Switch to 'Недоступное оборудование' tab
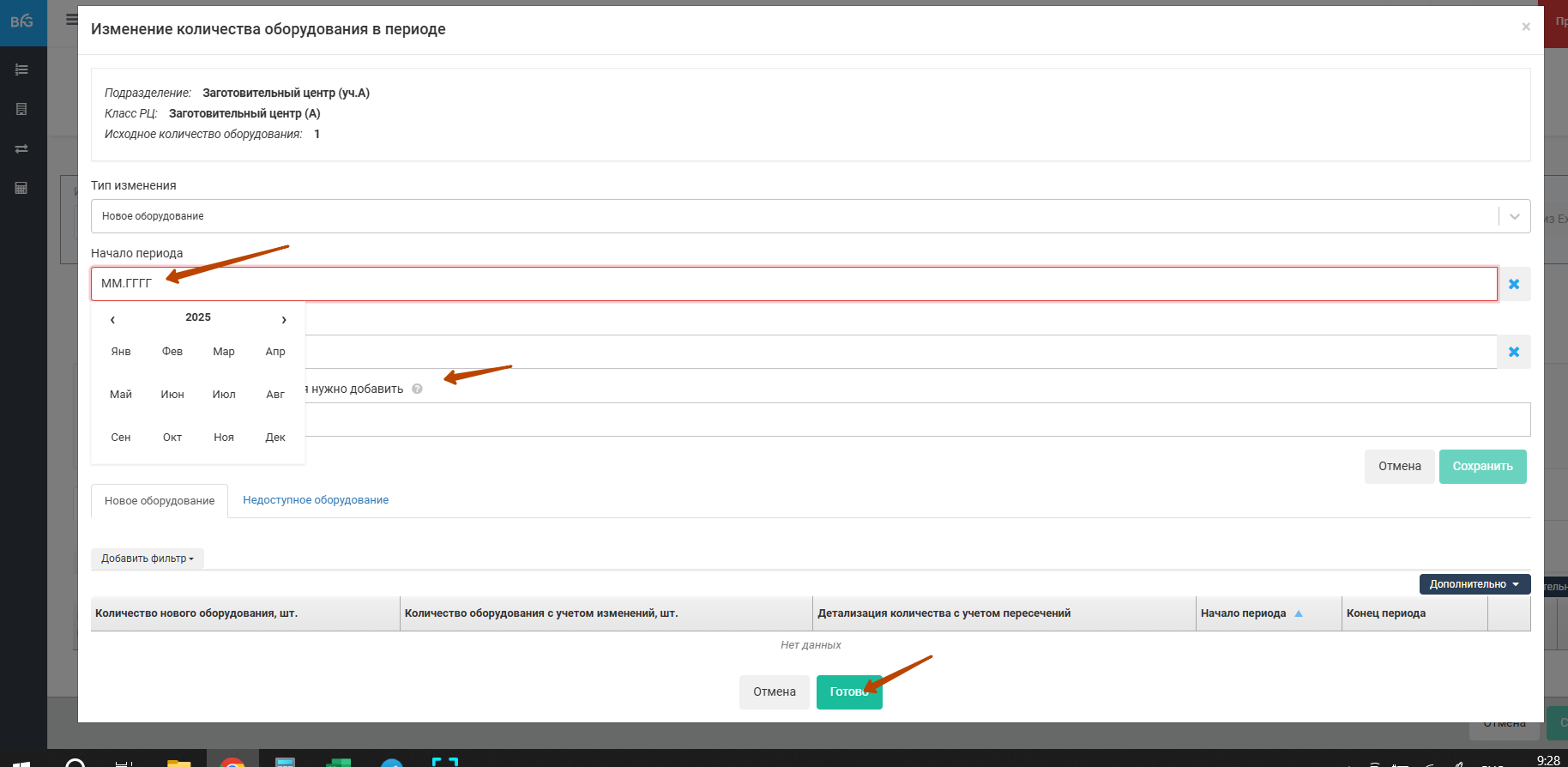This screenshot has height=767, width=1568. [x=316, y=500]
